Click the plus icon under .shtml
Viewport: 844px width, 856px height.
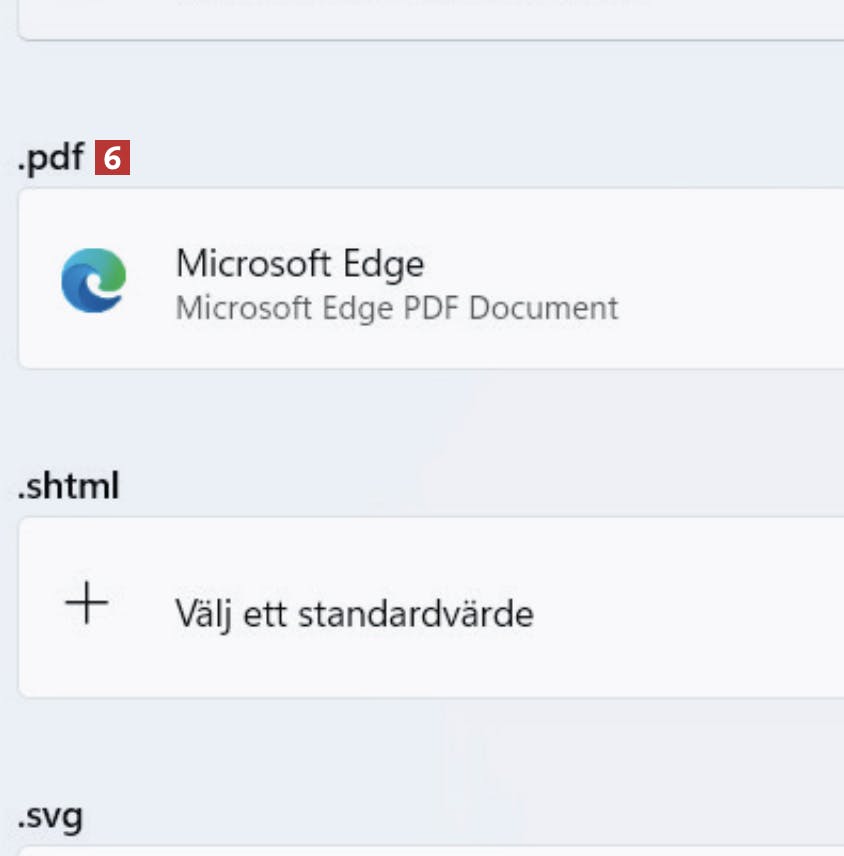[87, 605]
